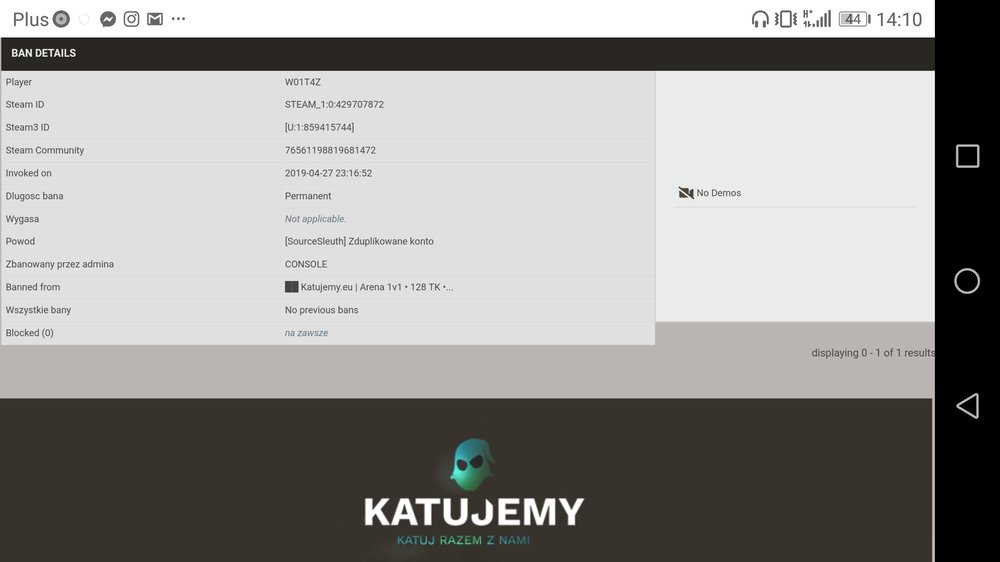Tap the 14:10 clock in status bar

(899, 20)
